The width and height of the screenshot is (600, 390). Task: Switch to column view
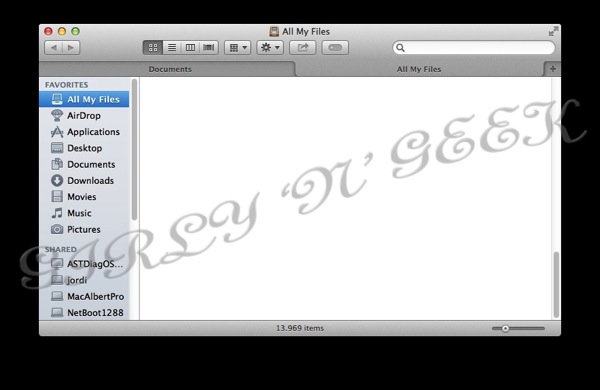(190, 47)
